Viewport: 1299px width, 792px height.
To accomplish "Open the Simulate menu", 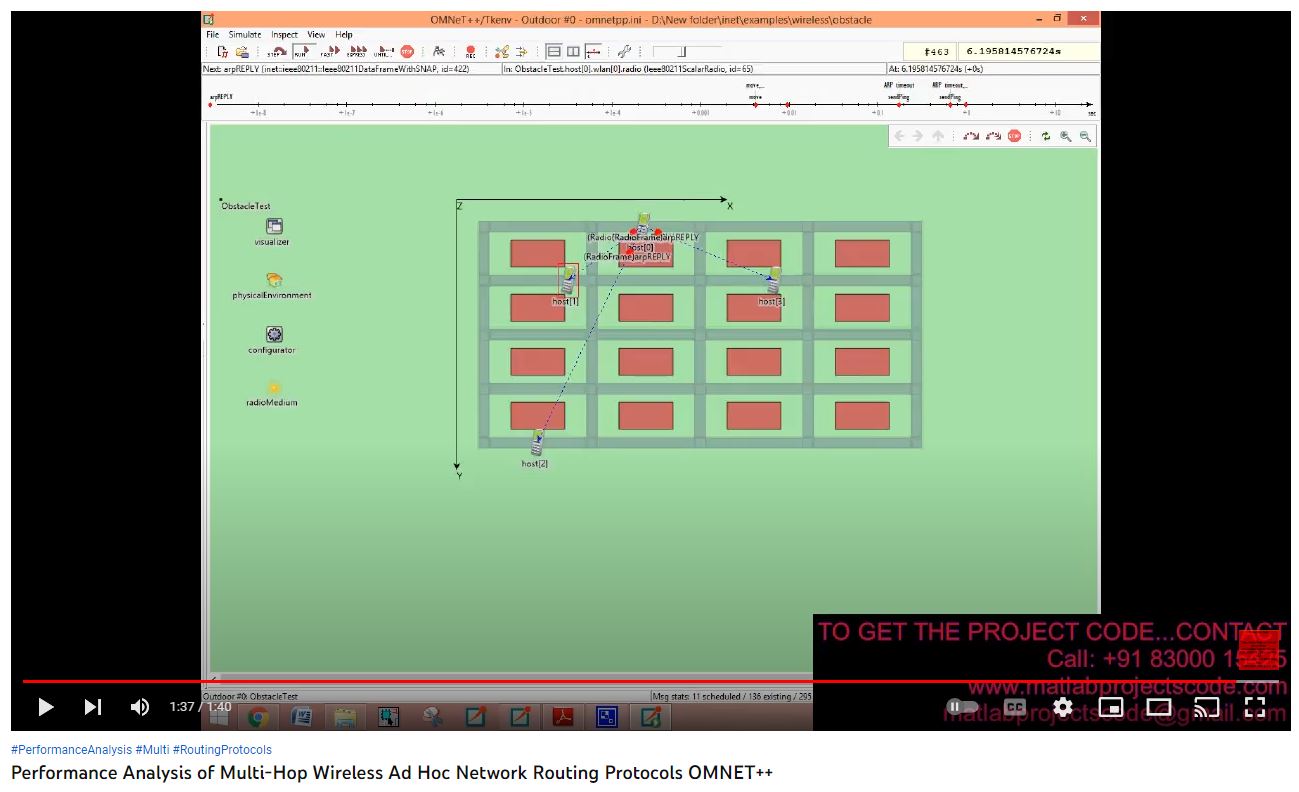I will click(245, 34).
